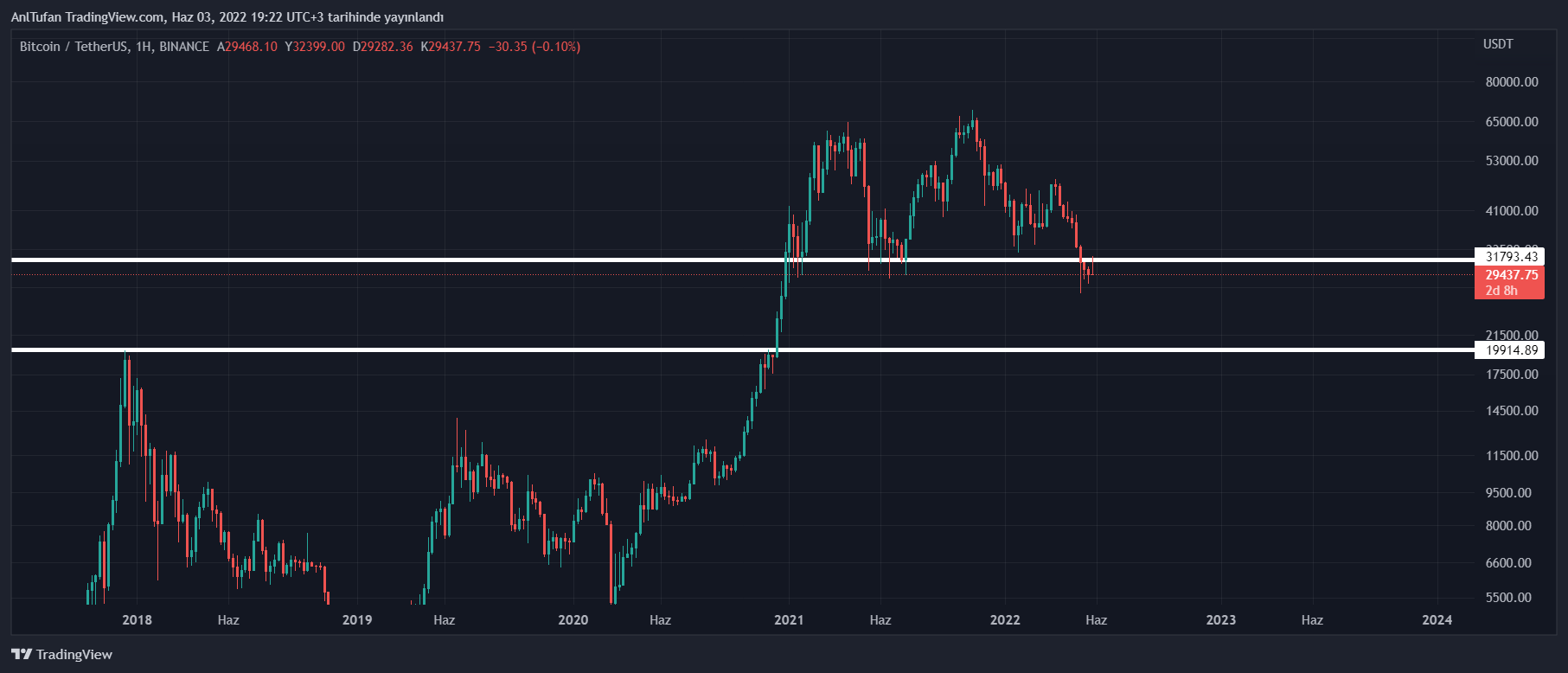Click the opening value A29468.10

click(x=247, y=47)
